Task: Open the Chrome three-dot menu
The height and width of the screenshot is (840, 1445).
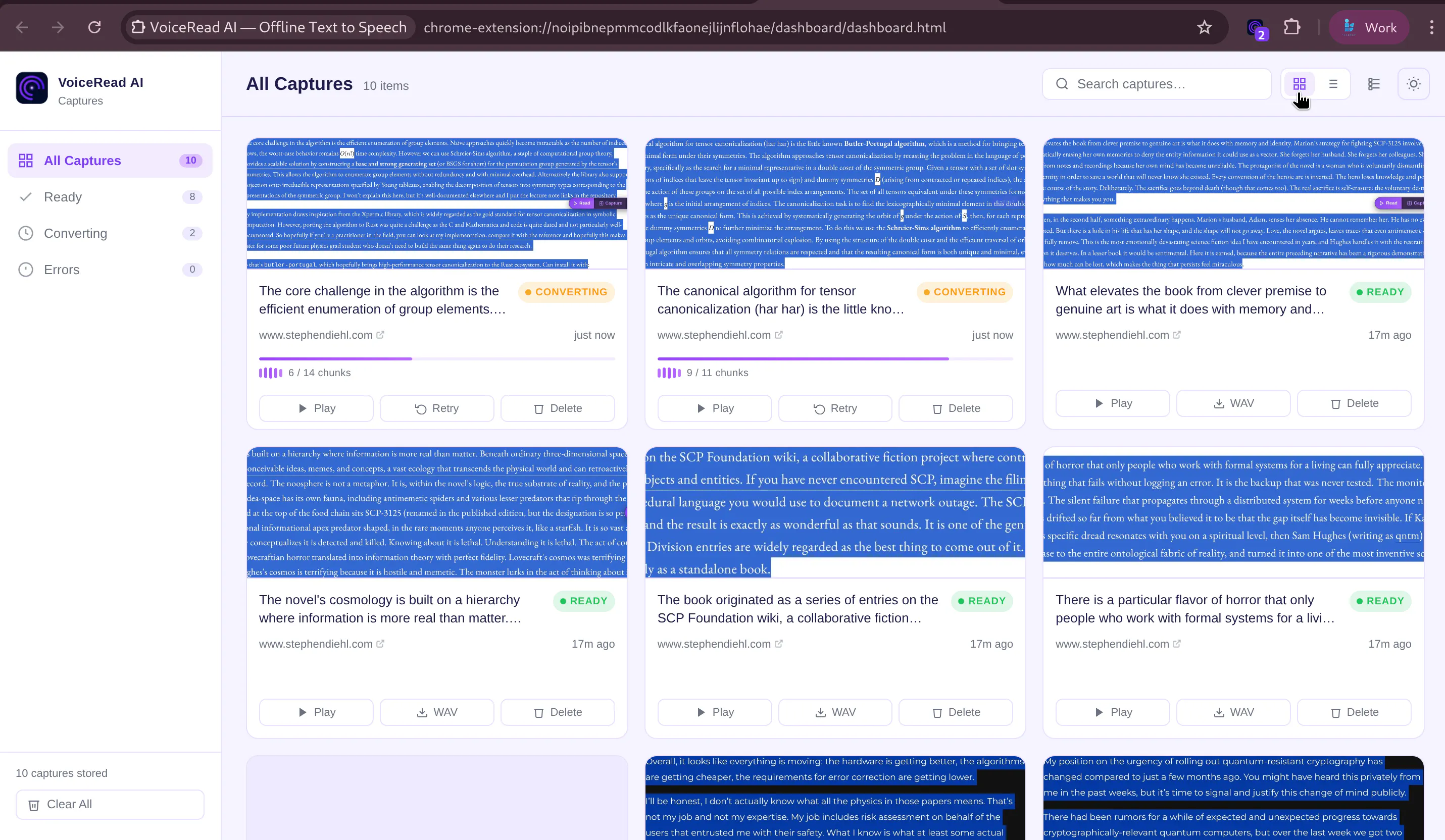Action: [1432, 27]
